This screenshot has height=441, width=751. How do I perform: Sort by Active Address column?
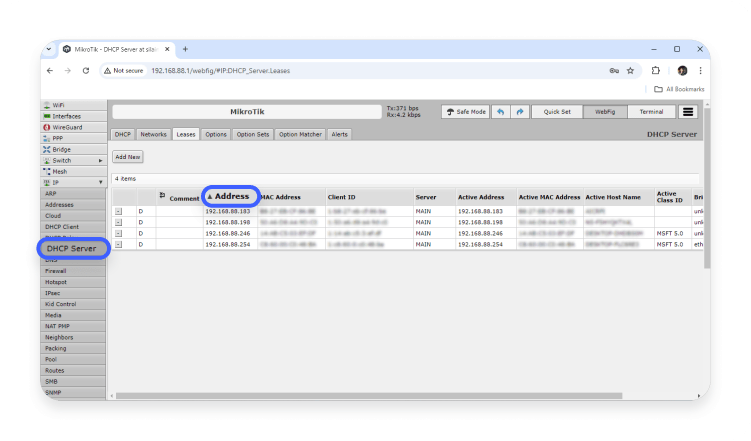pos(481,197)
